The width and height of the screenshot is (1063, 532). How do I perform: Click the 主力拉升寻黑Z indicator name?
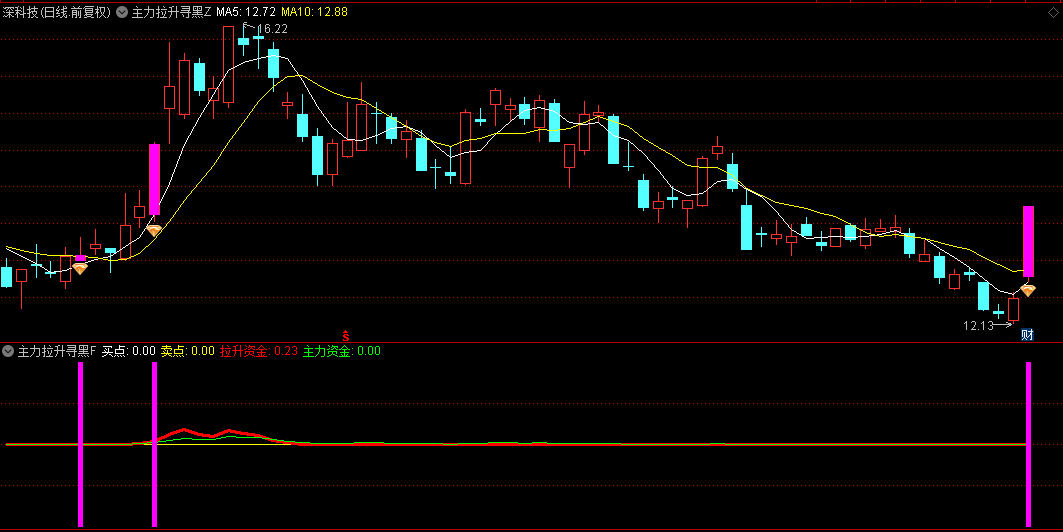171,12
